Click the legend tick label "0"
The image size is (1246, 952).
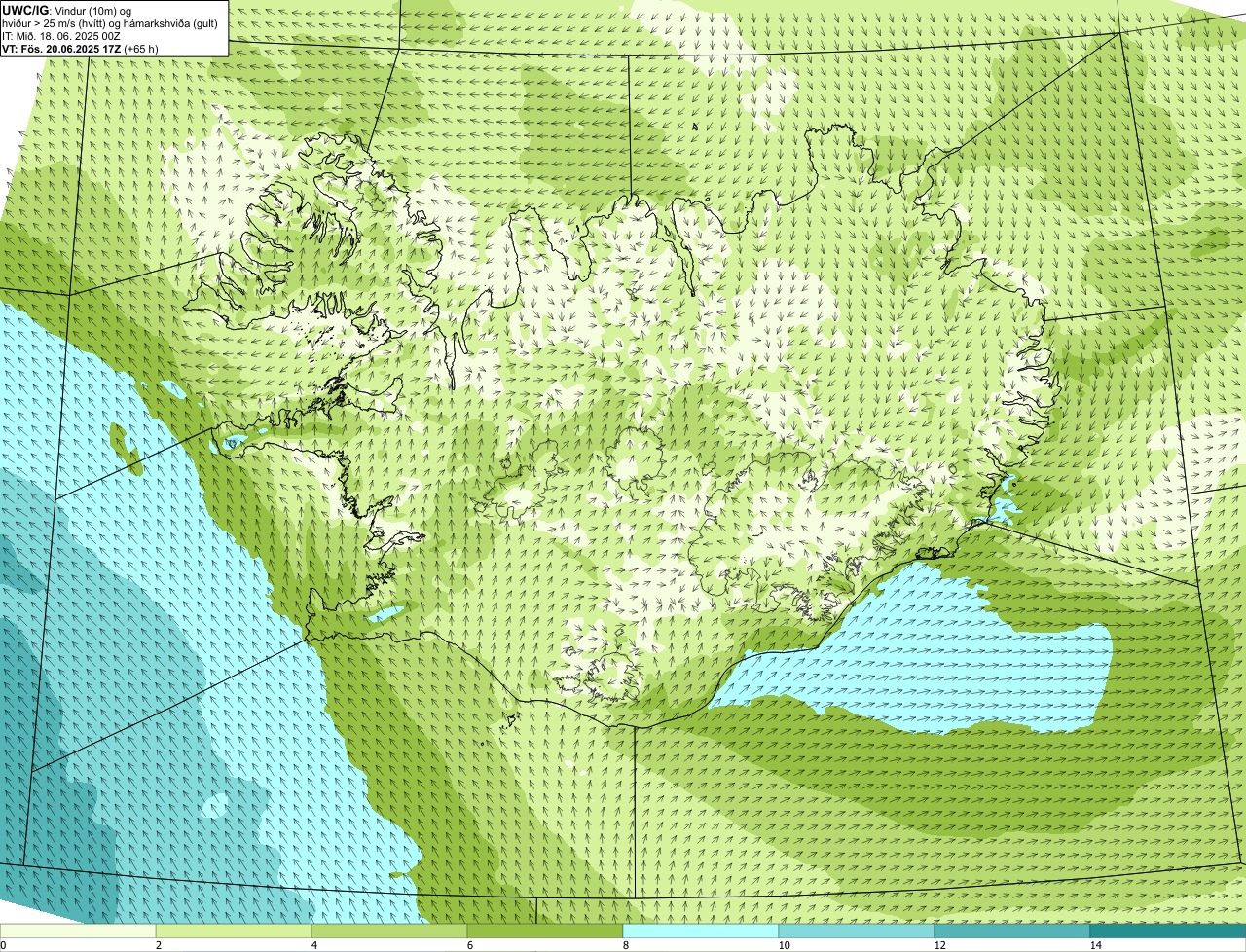tap(3, 945)
